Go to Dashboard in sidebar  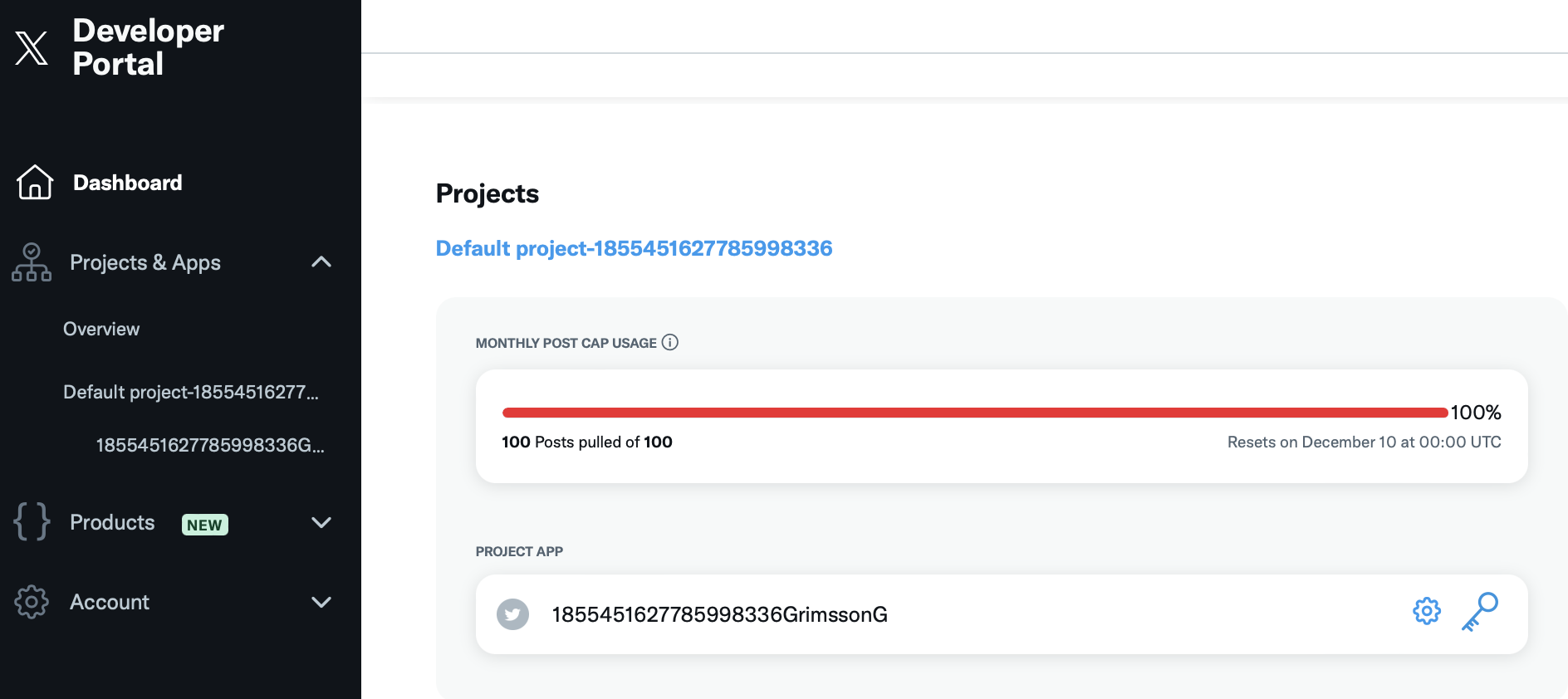click(x=127, y=183)
